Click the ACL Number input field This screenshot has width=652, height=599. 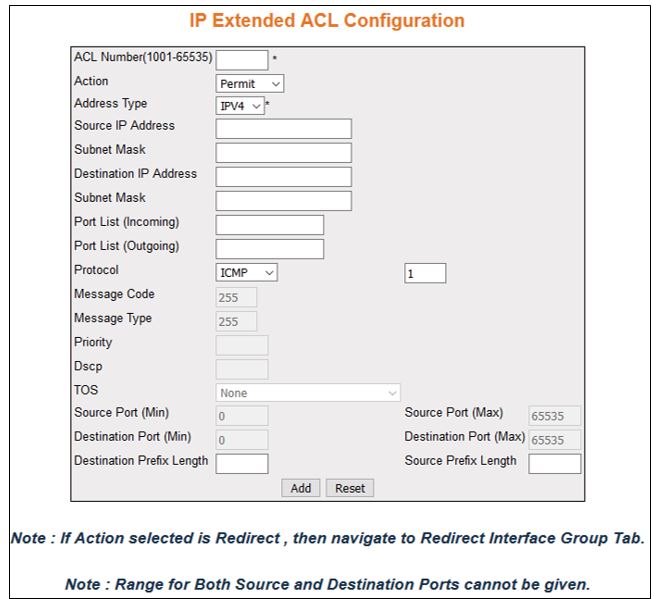pyautogui.click(x=242, y=60)
